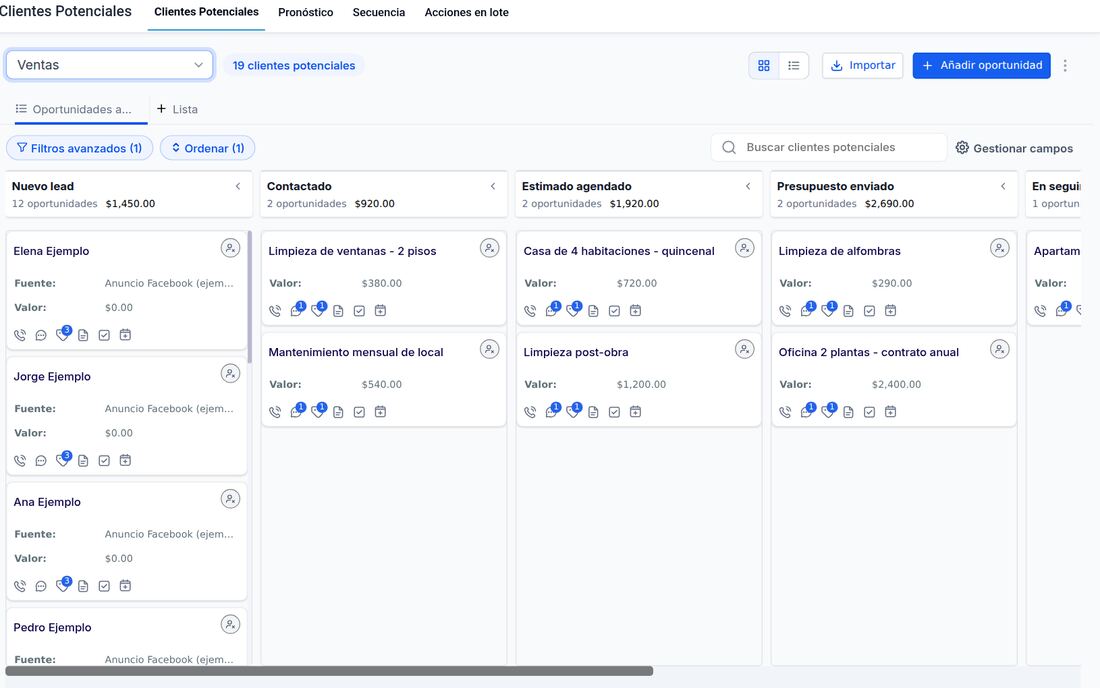Collapse the Contactado column
Image resolution: width=1100 pixels, height=688 pixels.
click(x=493, y=186)
